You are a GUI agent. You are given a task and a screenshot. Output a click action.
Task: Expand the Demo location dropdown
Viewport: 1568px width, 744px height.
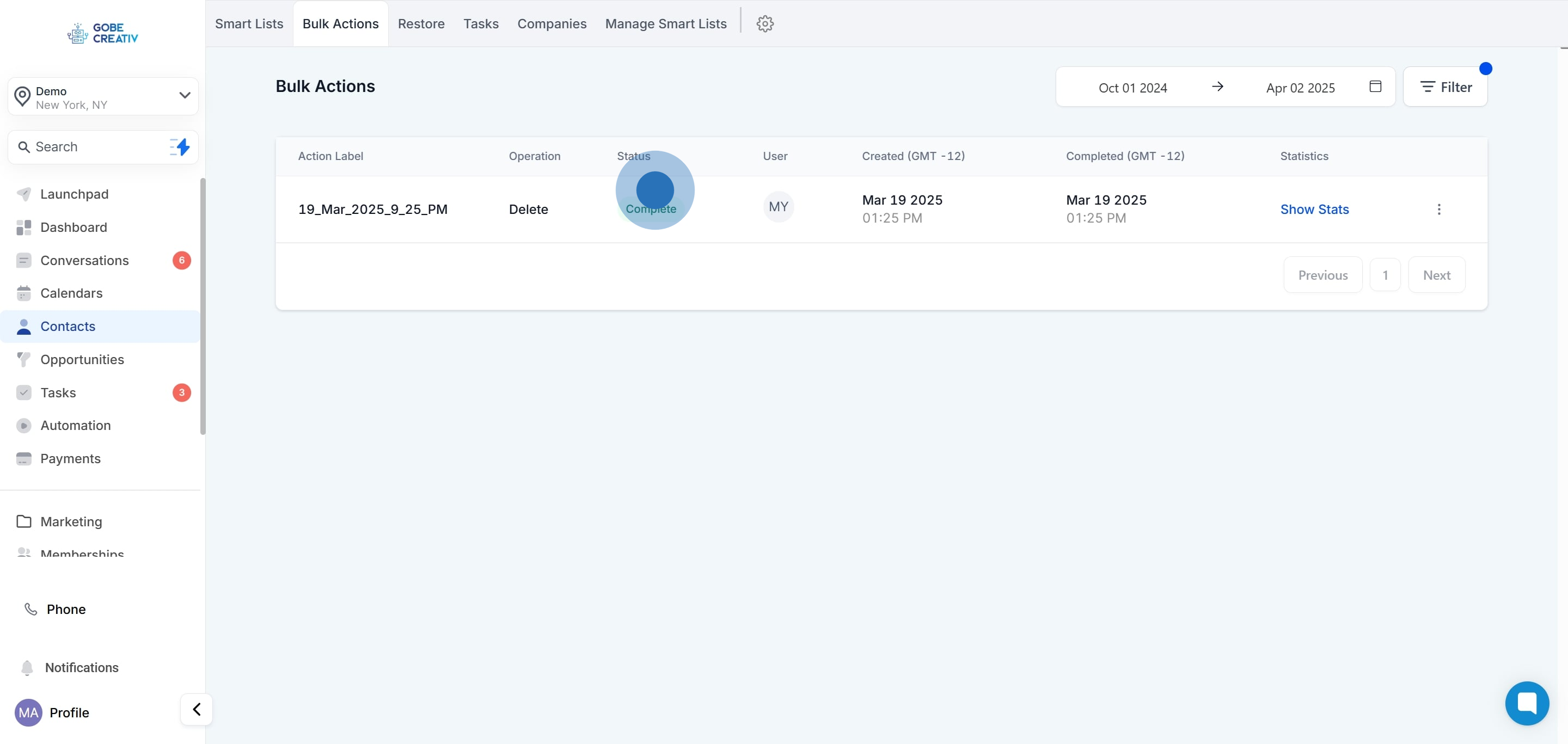185,95
